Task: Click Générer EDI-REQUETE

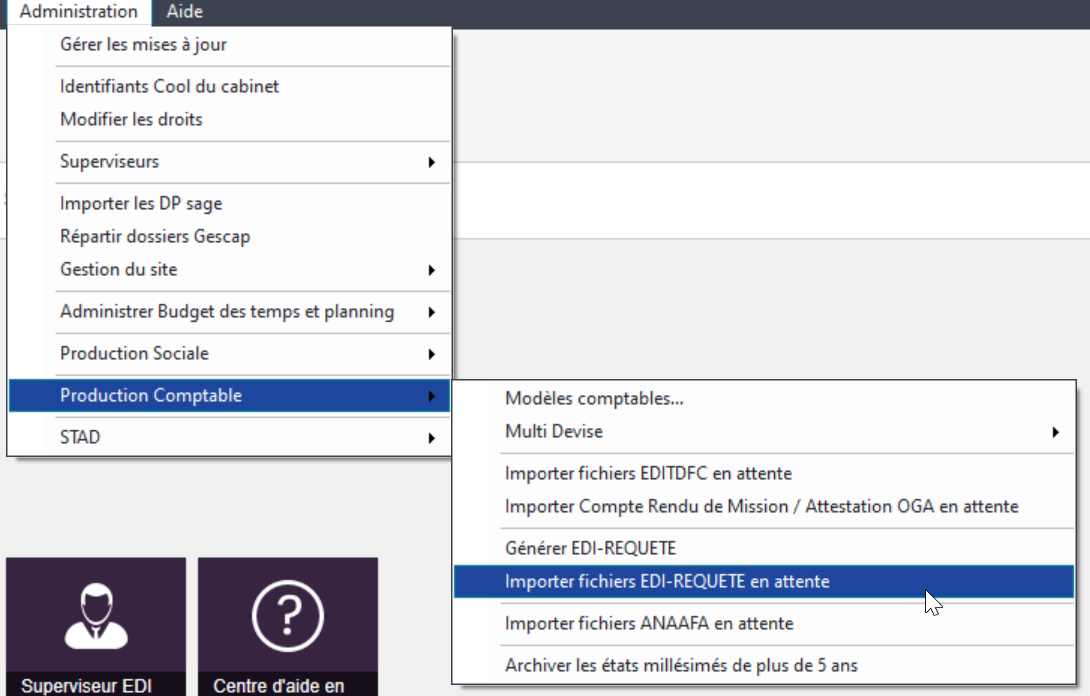Action: point(764,549)
